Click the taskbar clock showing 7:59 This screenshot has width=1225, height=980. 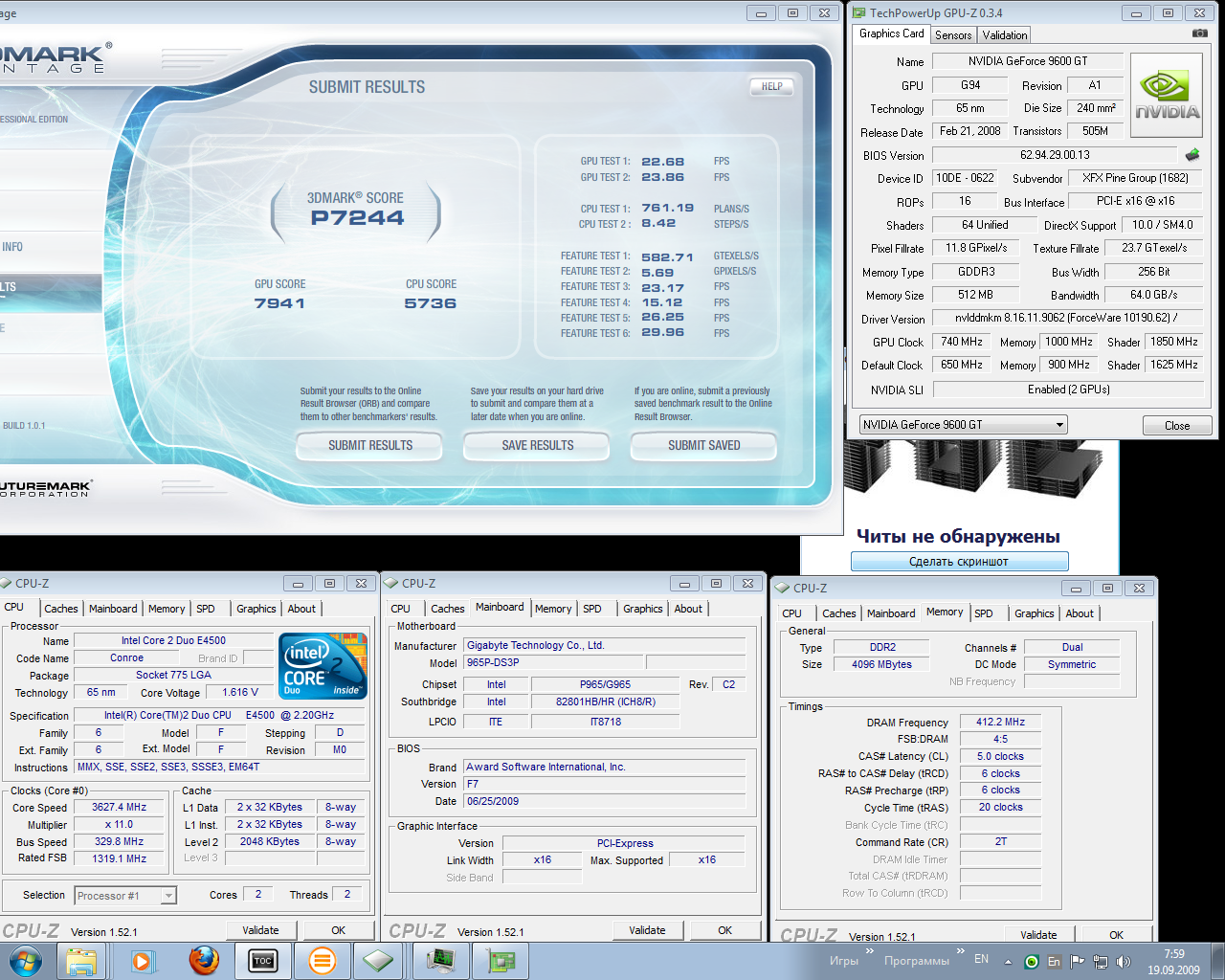[x=1174, y=962]
